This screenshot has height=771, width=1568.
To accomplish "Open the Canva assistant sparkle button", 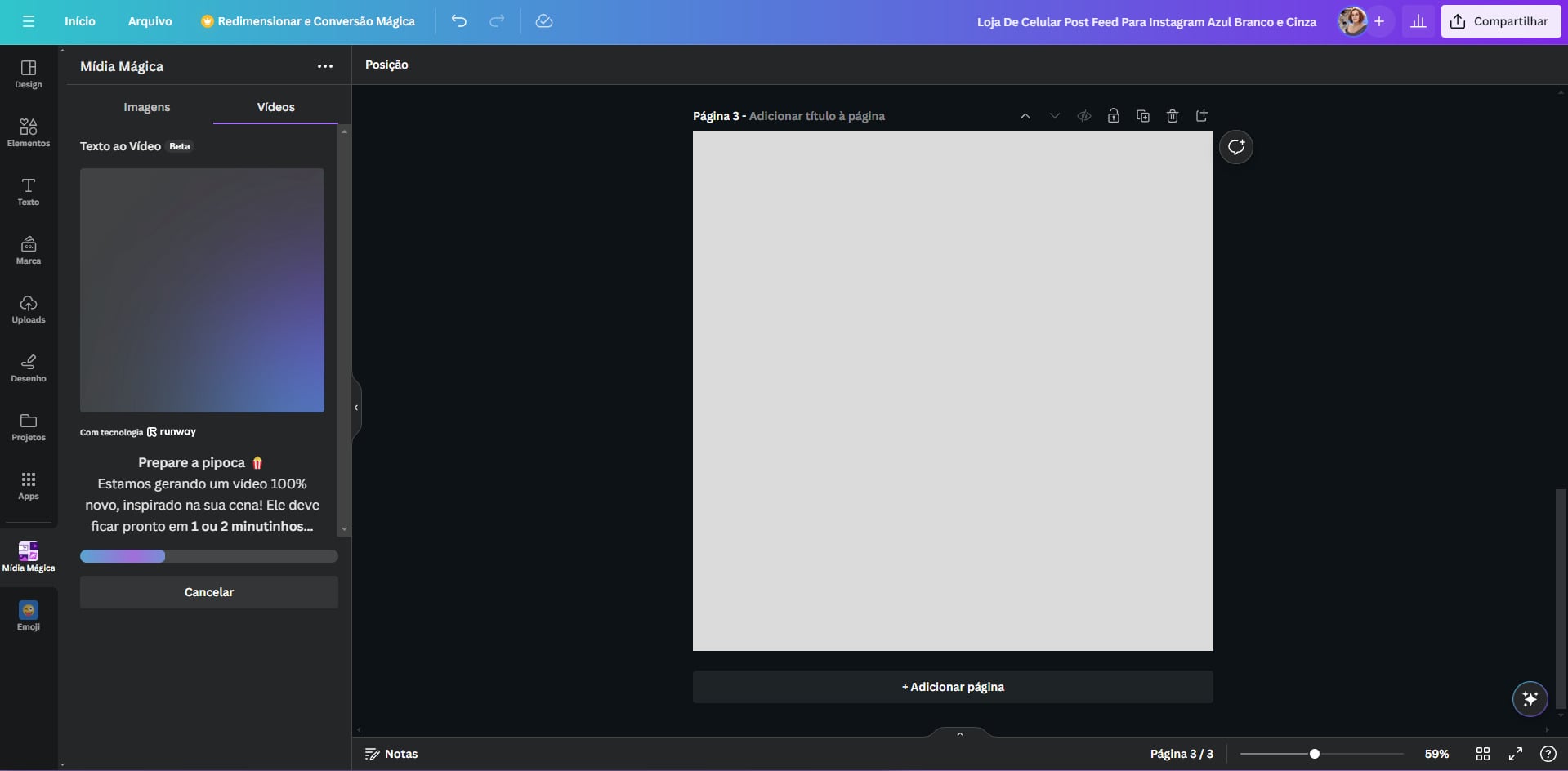I will click(1530, 699).
